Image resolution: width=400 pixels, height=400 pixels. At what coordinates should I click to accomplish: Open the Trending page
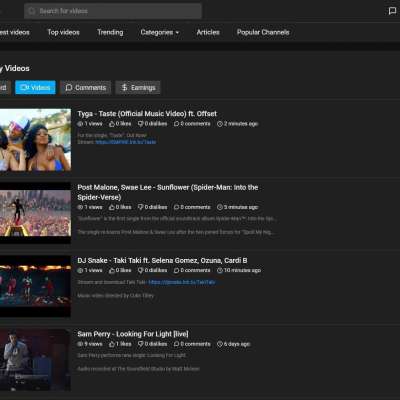coord(110,32)
